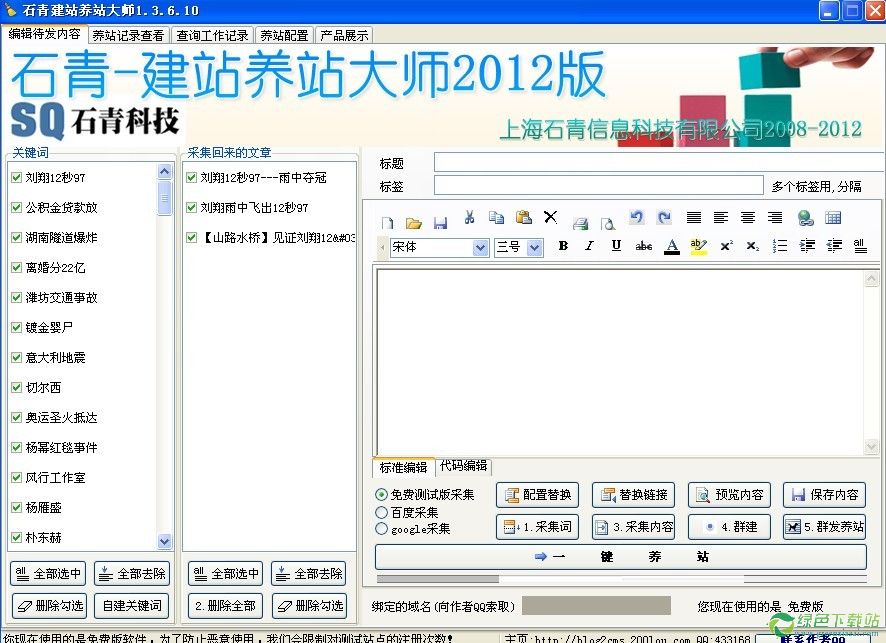Click the Superscript x² icon
The width and height of the screenshot is (886, 643).
726,246
